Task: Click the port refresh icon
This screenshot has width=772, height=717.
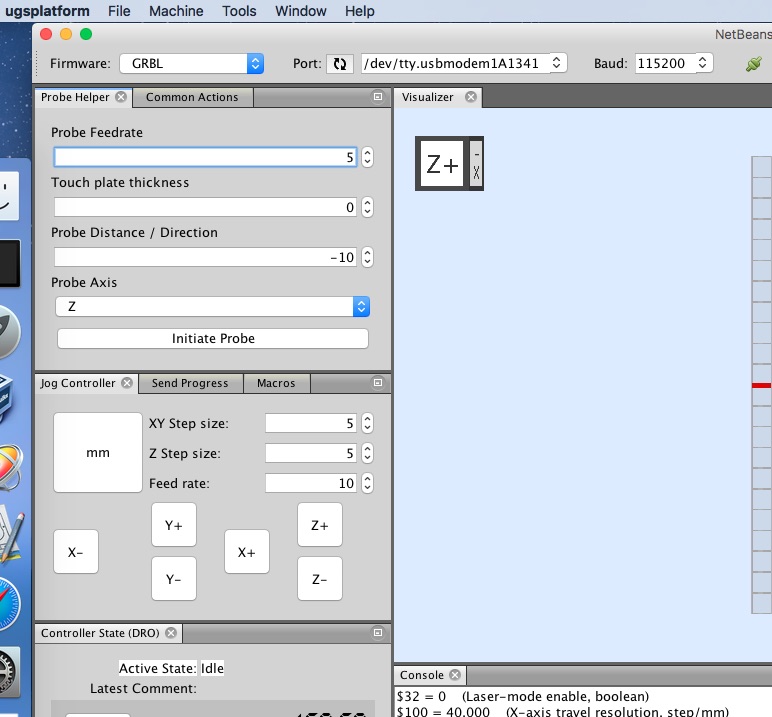Action: (x=339, y=63)
